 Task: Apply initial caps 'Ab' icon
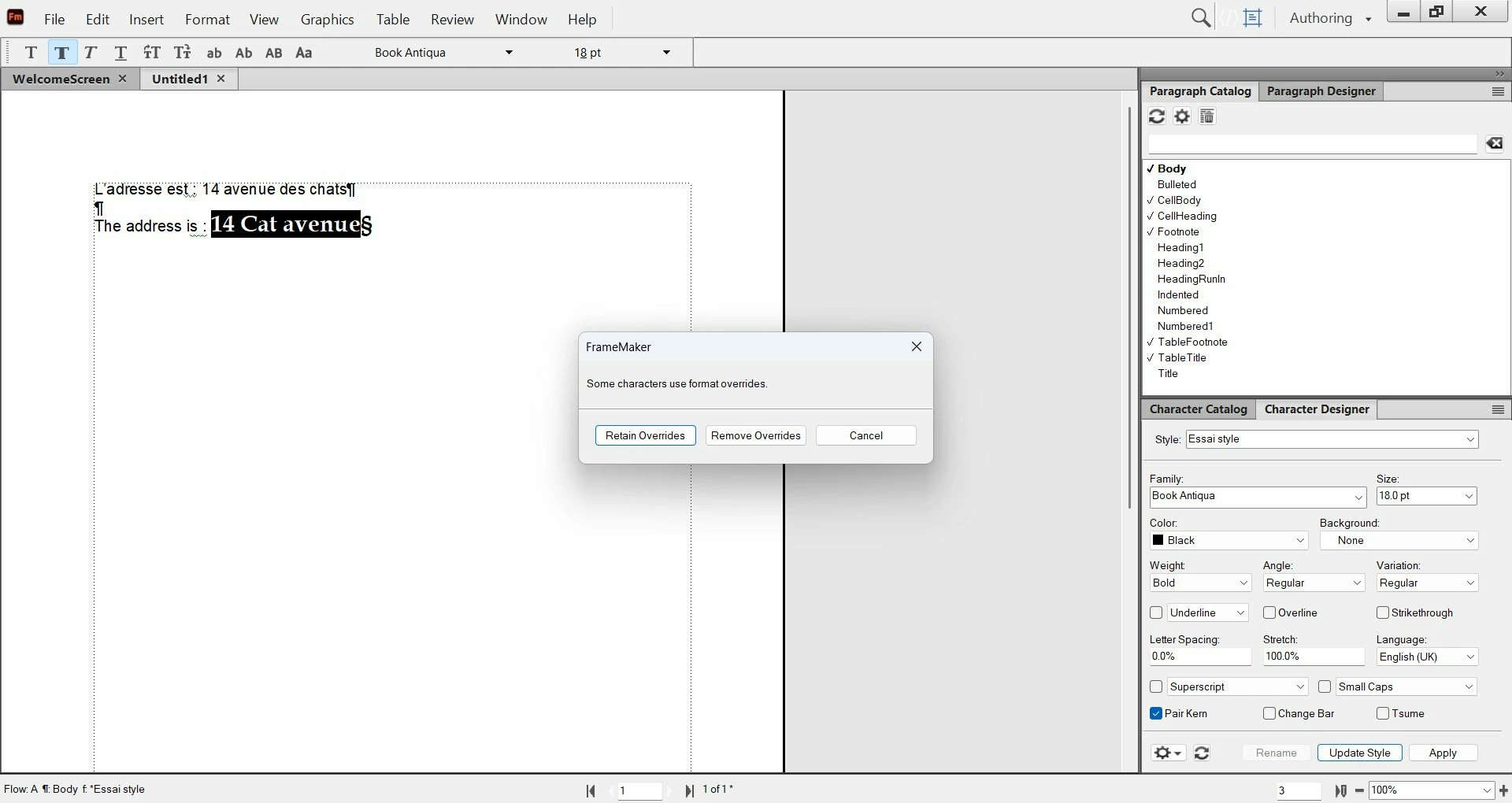click(244, 53)
